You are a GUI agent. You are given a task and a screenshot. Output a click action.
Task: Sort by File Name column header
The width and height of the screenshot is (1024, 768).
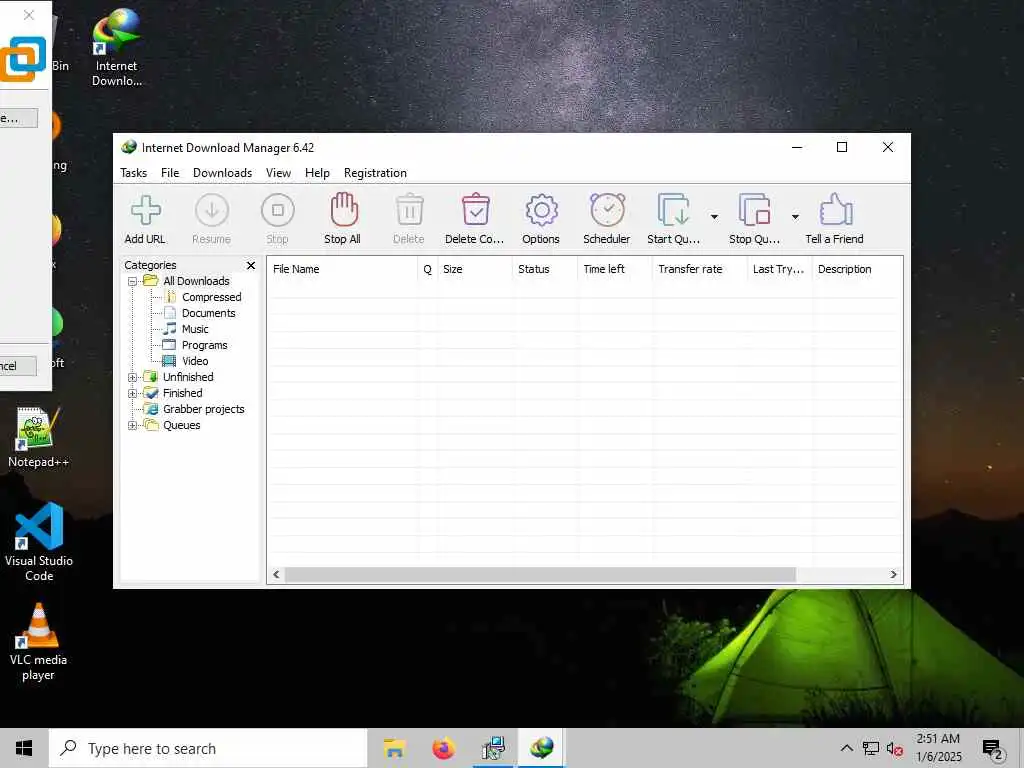tap(342, 269)
